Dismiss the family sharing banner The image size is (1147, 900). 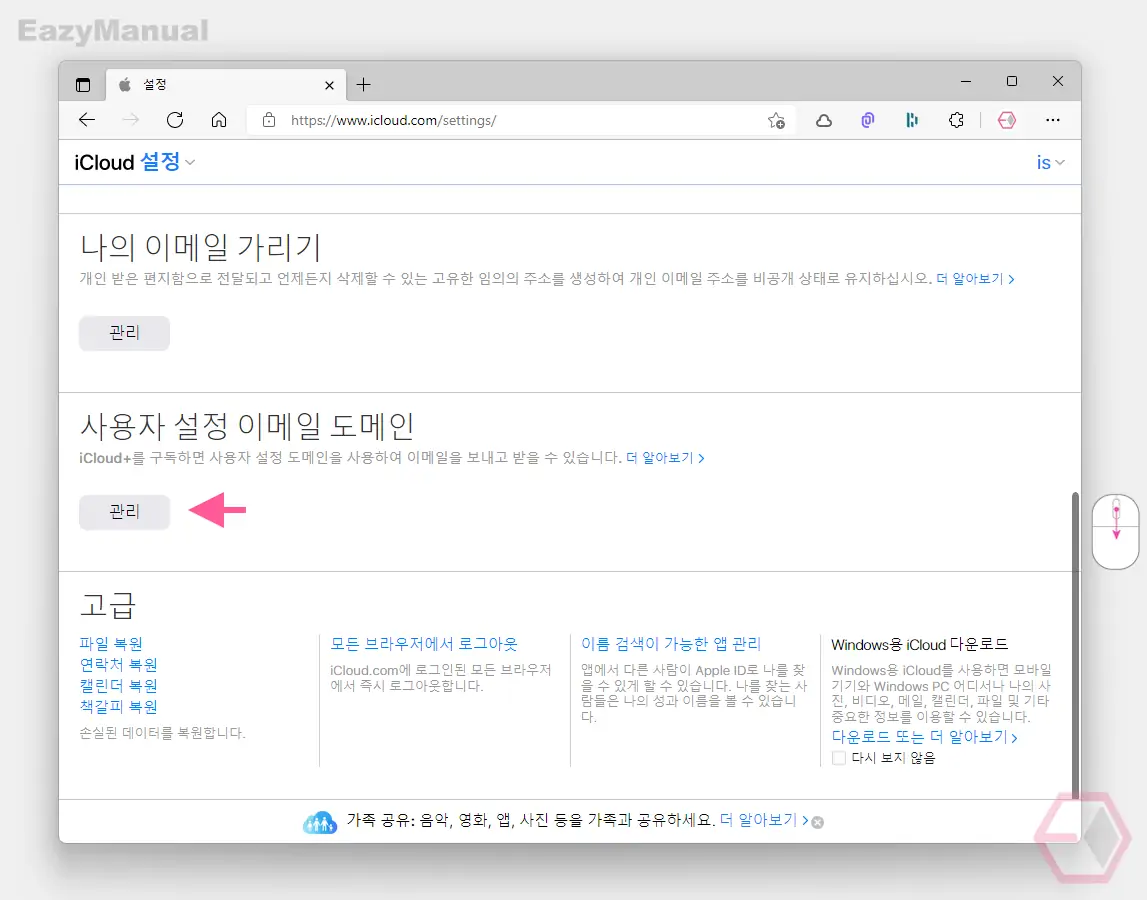pos(818,822)
